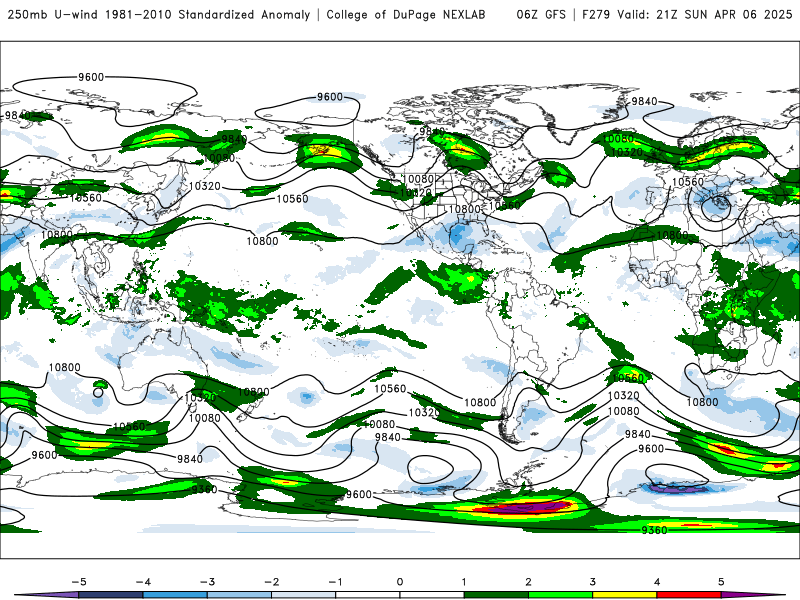The height and width of the screenshot is (600, 800).
Task: Click the '0' colorbar tick label
Action: tap(399, 582)
